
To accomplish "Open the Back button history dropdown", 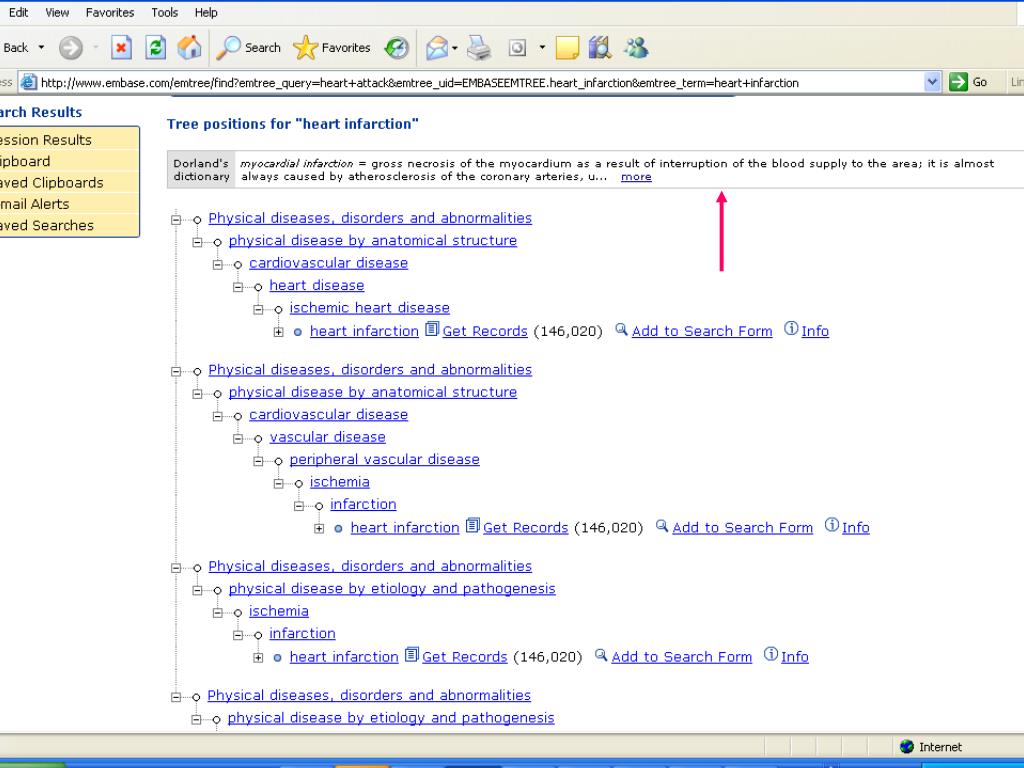I will (x=41, y=48).
